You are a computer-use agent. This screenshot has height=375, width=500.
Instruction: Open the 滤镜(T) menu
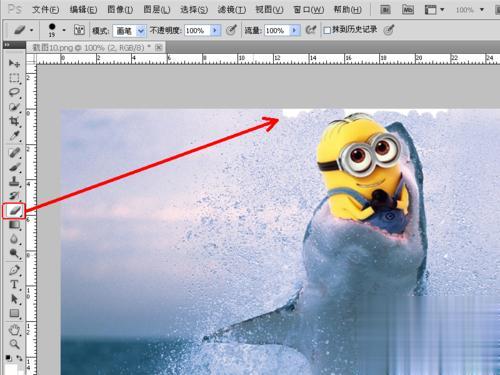point(232,10)
